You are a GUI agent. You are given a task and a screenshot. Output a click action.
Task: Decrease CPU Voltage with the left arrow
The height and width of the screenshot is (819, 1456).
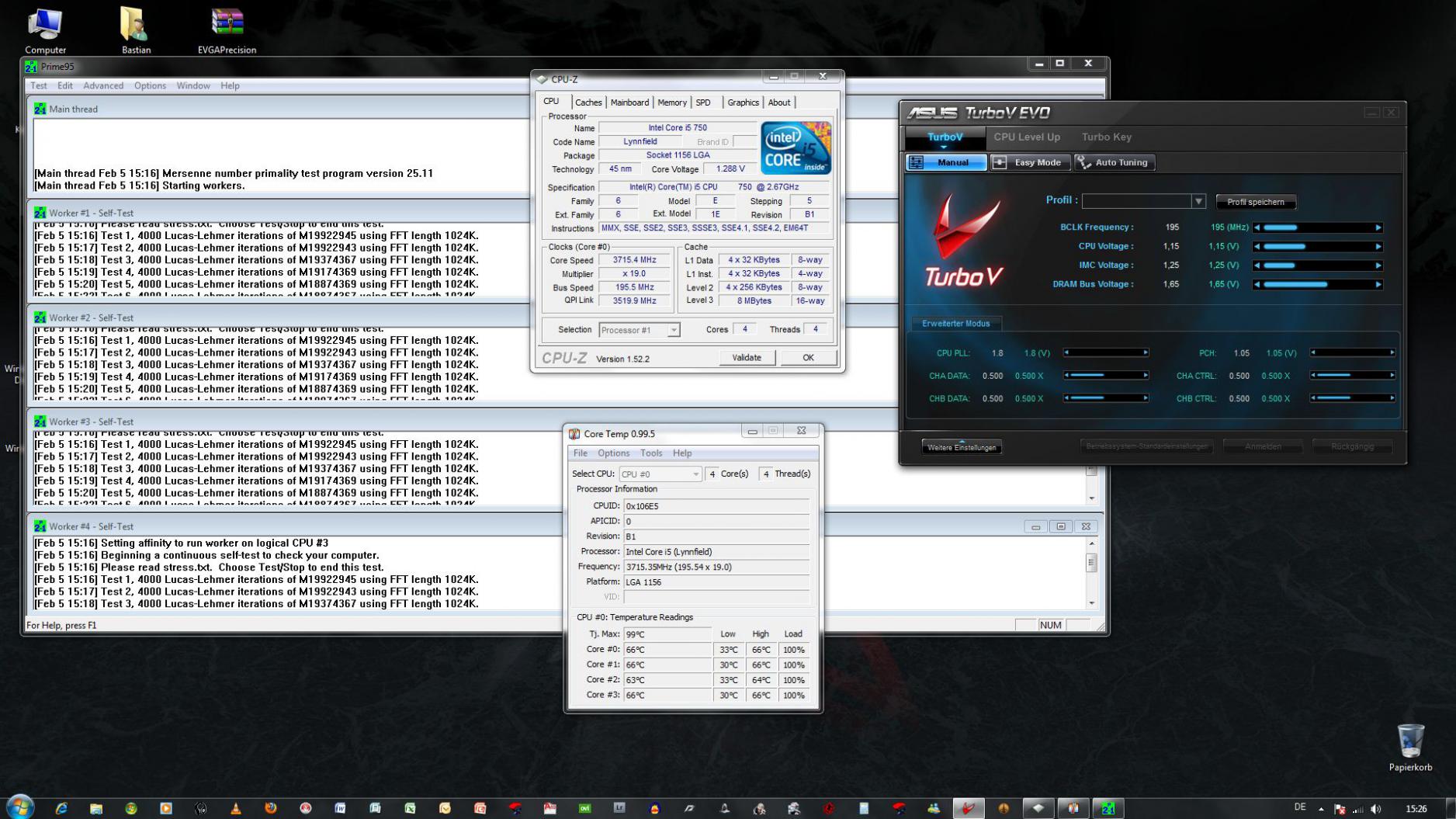click(1257, 246)
